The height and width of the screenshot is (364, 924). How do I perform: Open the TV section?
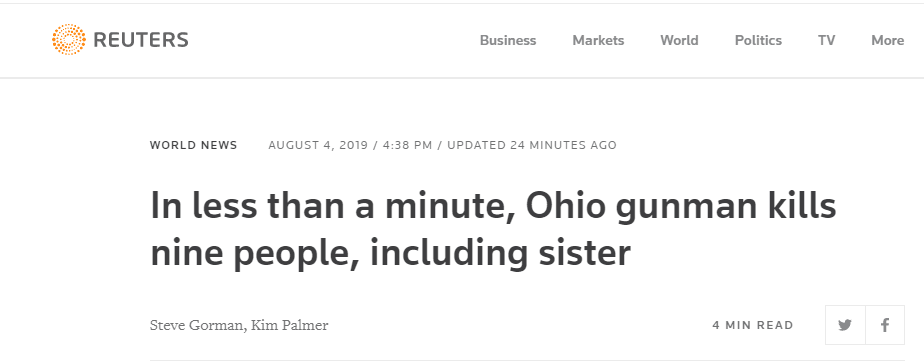click(x=827, y=40)
